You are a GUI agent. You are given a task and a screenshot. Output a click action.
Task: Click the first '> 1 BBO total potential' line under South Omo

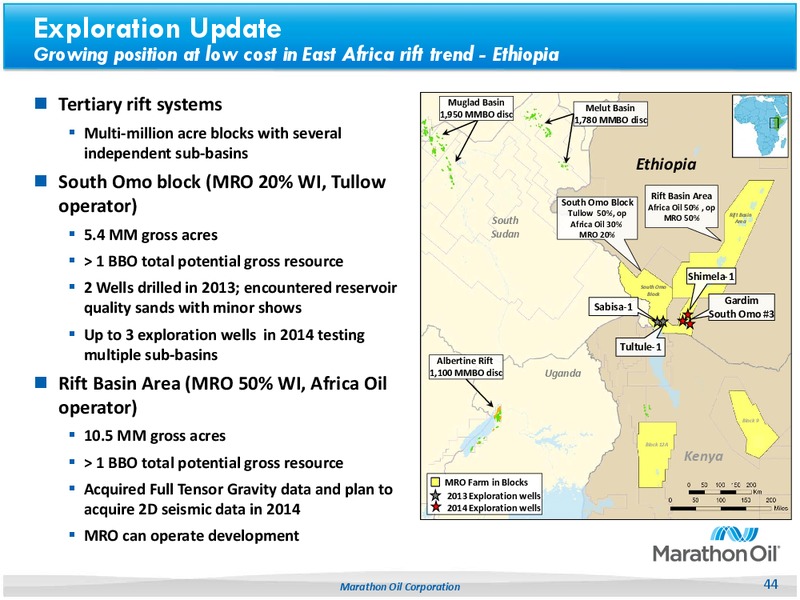click(x=214, y=261)
